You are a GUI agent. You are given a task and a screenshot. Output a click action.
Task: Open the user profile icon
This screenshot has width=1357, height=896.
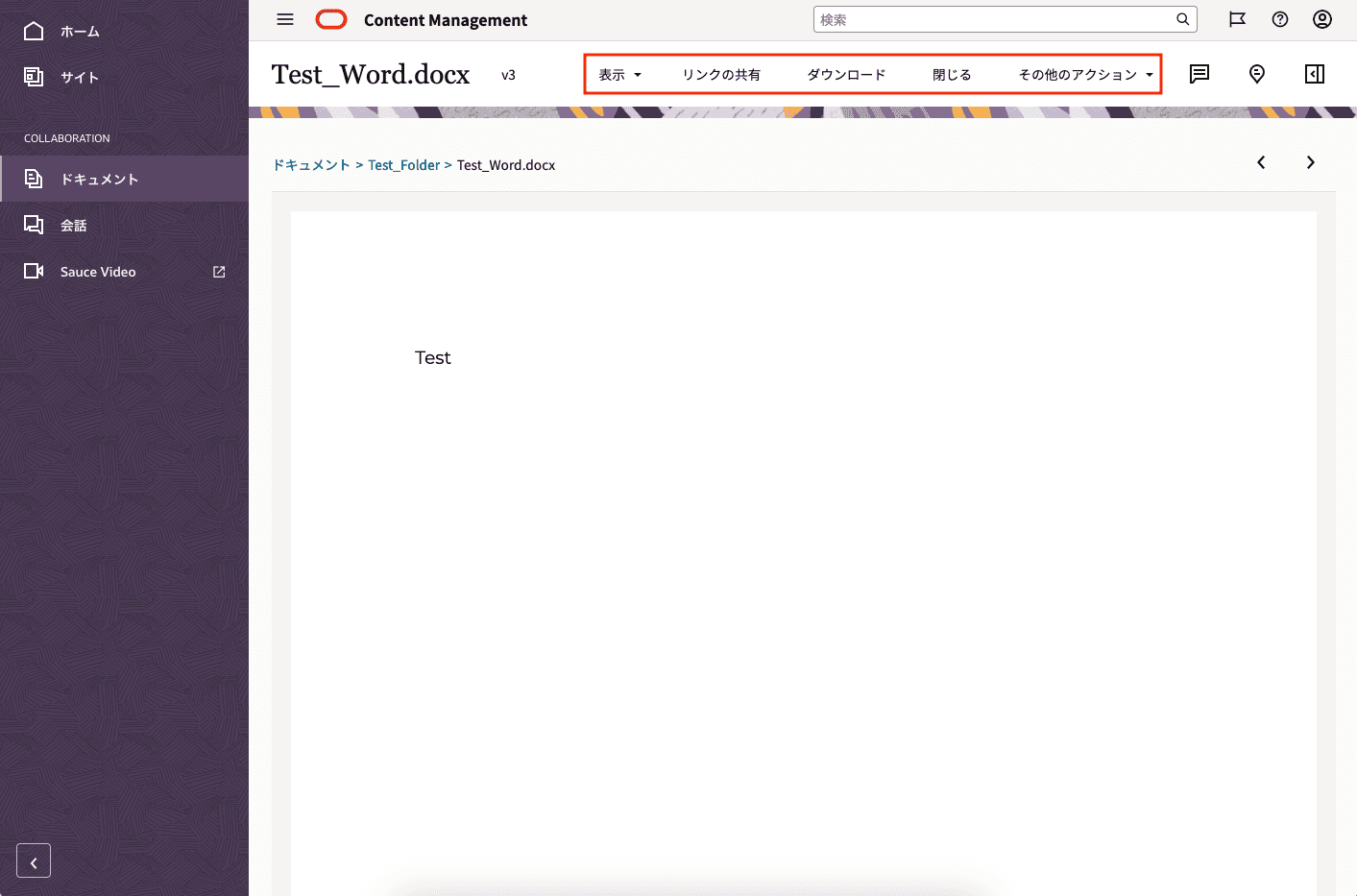pyautogui.click(x=1322, y=19)
